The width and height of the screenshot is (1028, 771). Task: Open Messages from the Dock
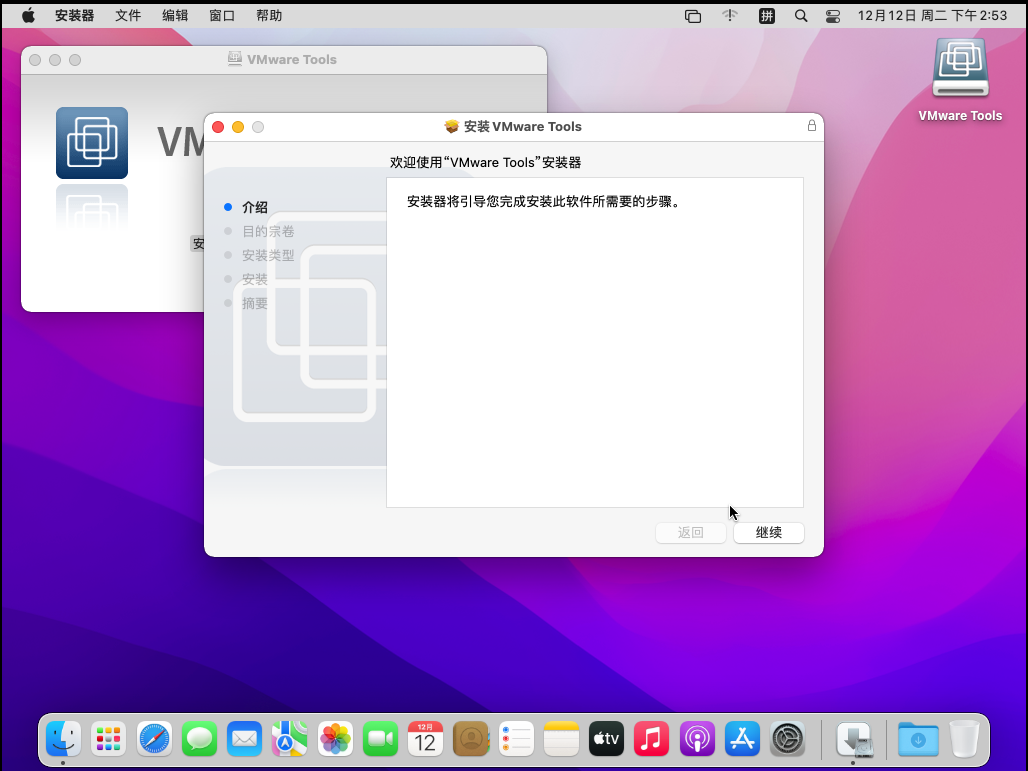click(x=199, y=738)
